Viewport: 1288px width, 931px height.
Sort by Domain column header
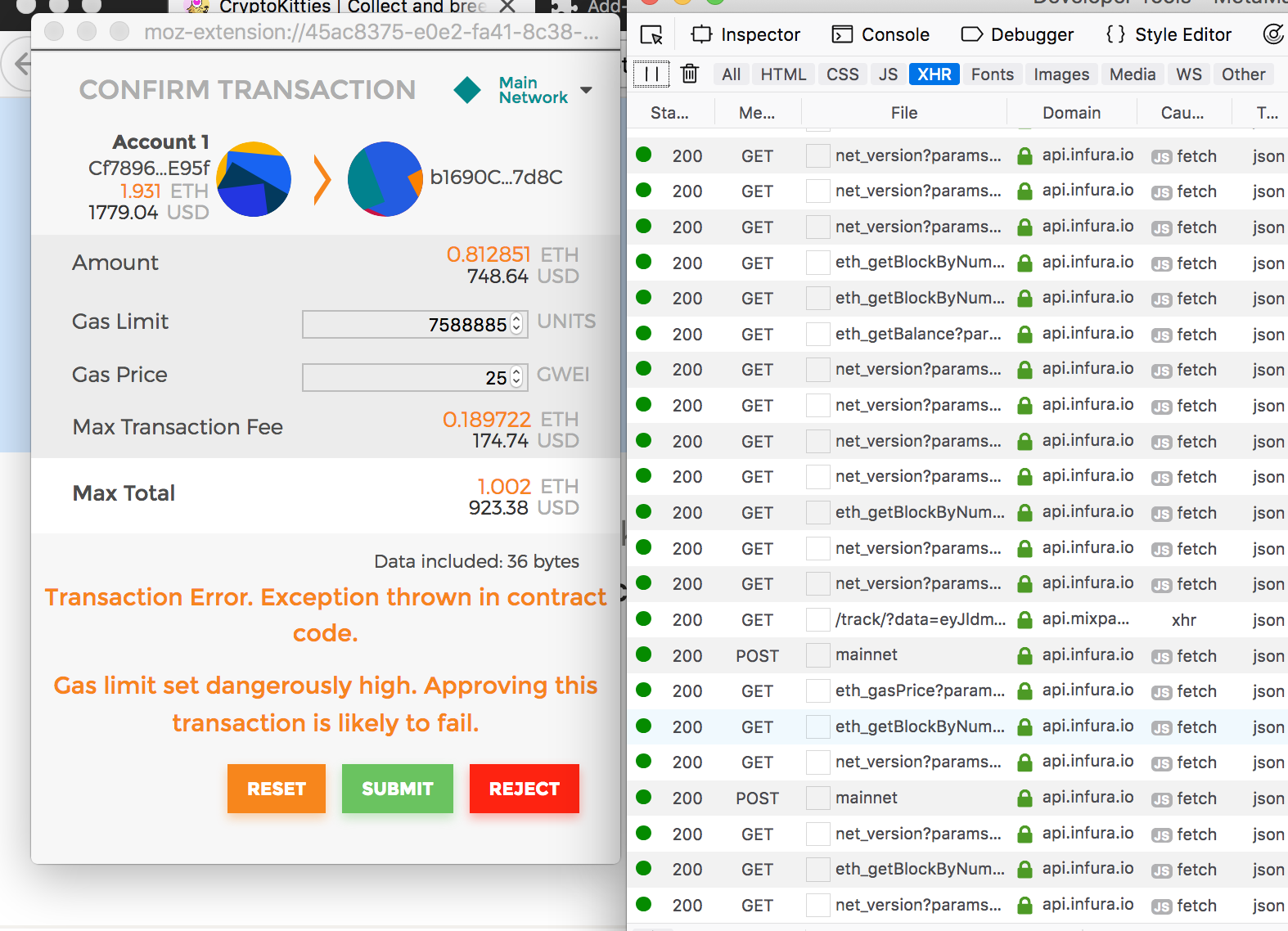[1071, 113]
